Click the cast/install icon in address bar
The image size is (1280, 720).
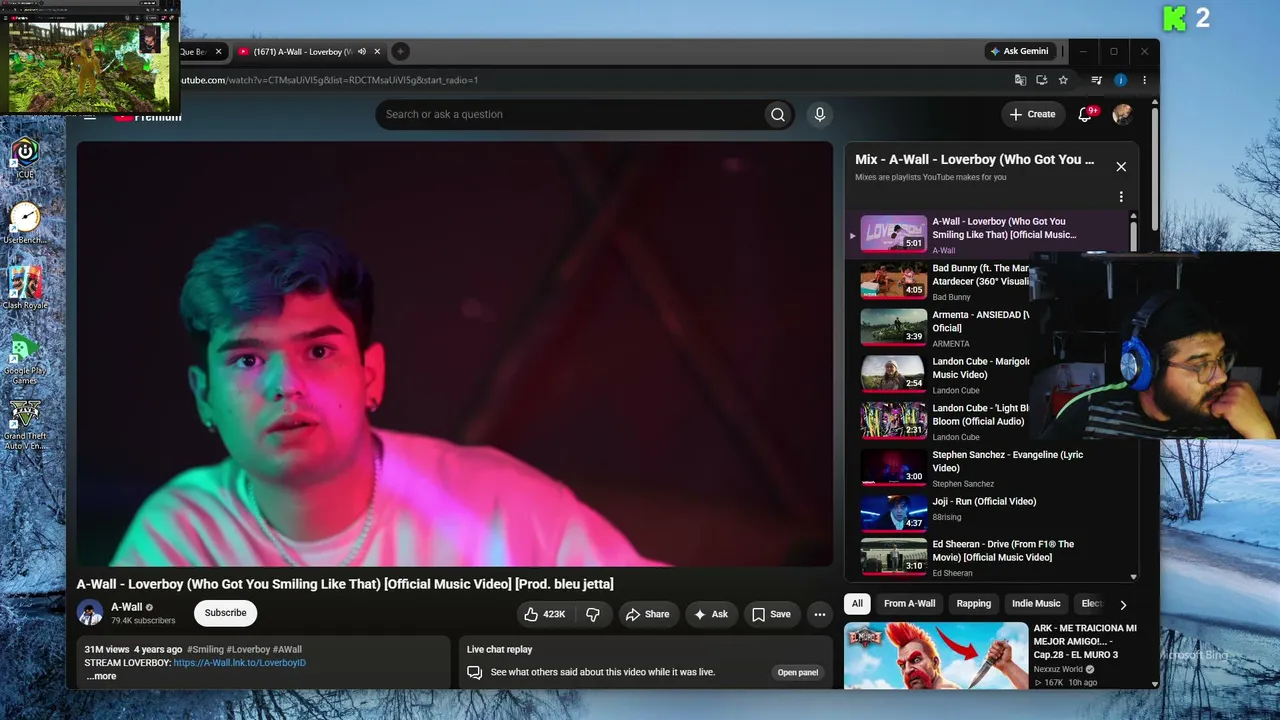(x=1041, y=80)
